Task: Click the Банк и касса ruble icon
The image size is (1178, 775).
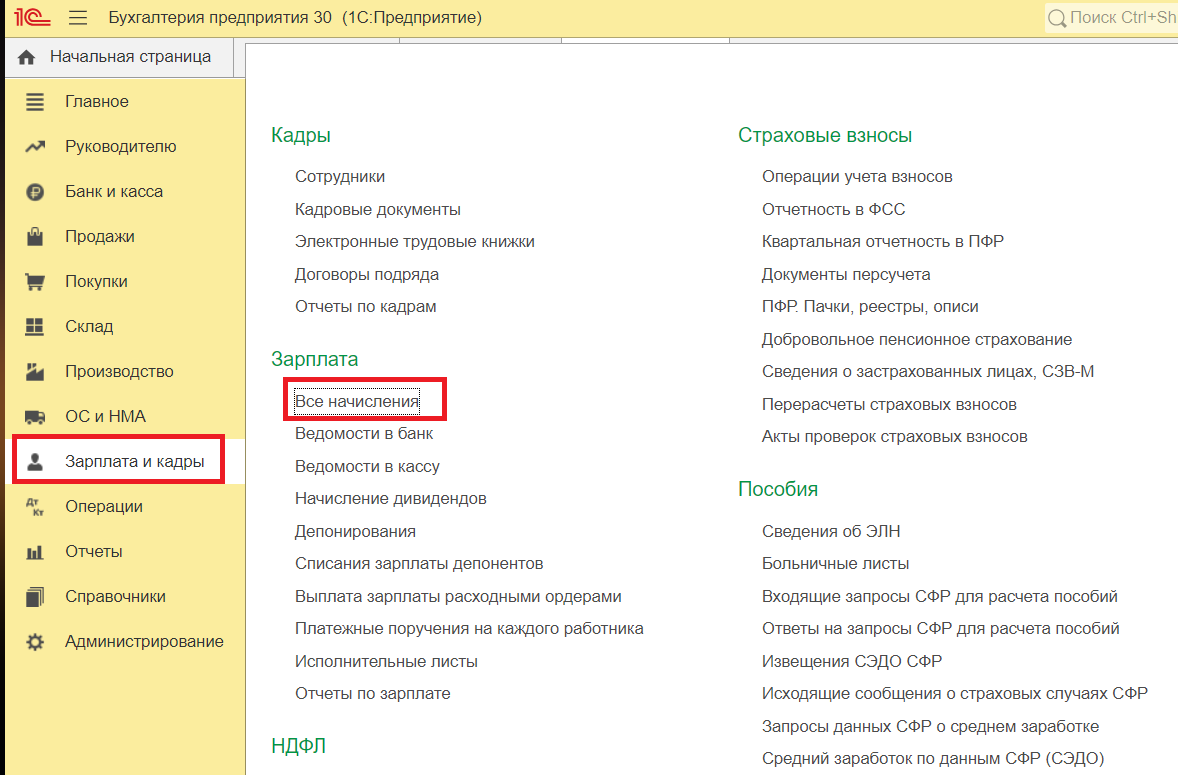Action: tap(35, 191)
